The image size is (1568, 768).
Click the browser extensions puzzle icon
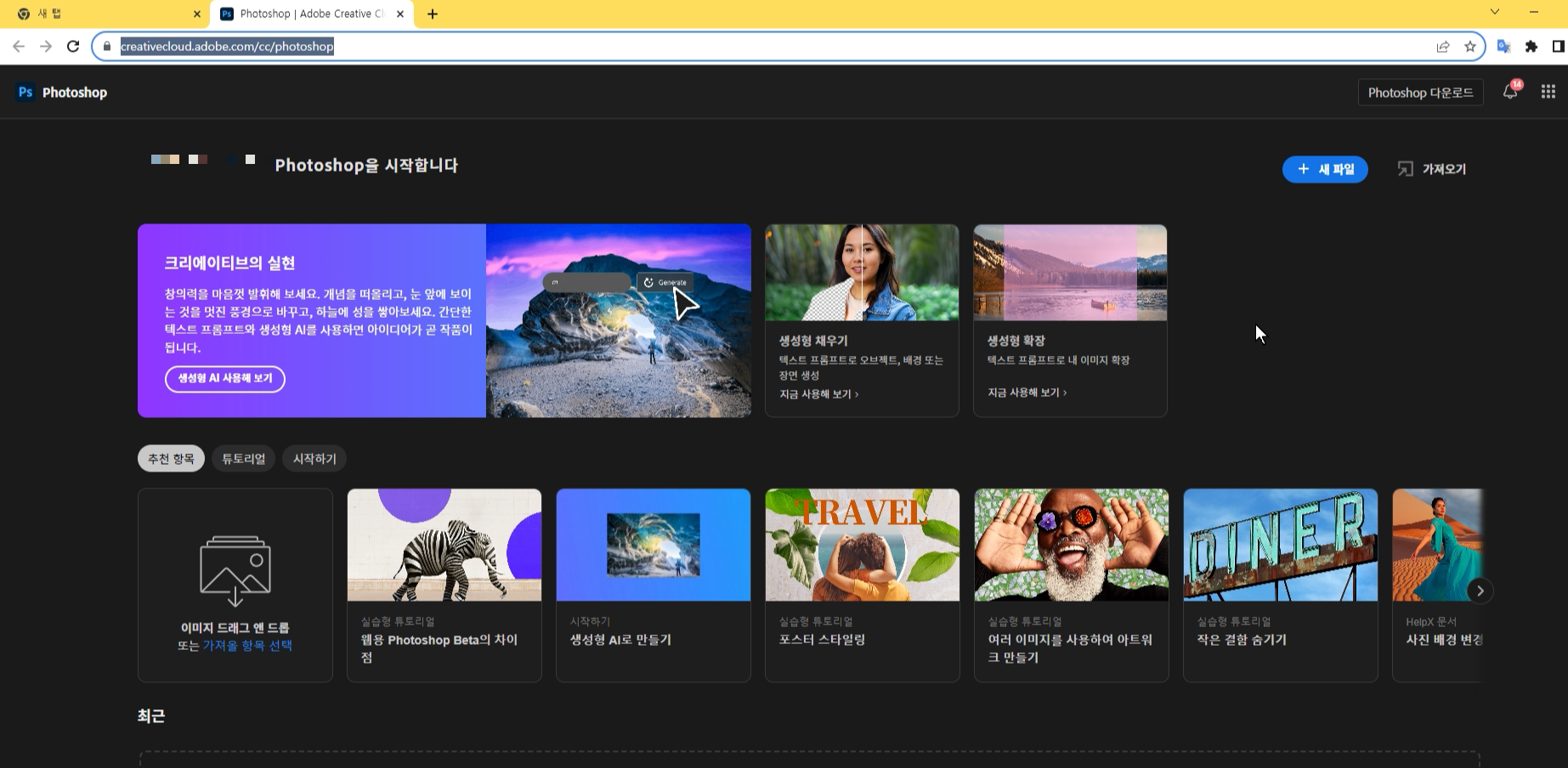[x=1531, y=47]
